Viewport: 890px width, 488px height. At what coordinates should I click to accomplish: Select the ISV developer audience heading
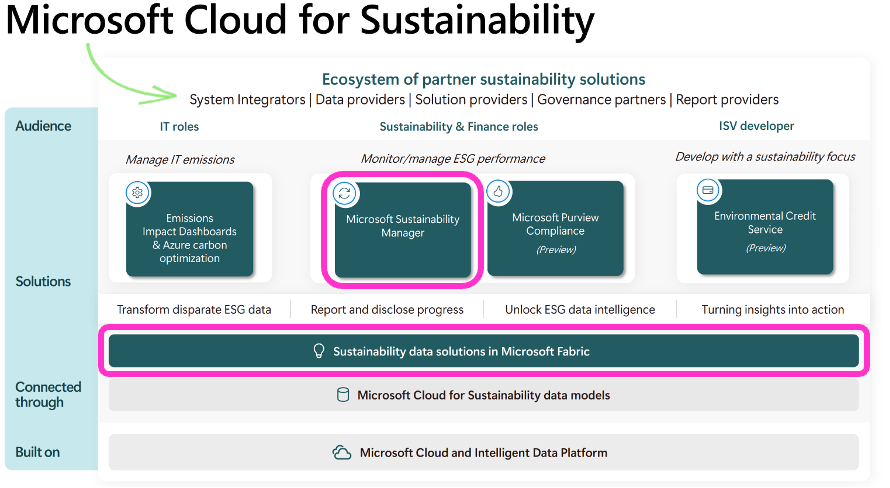(x=756, y=126)
